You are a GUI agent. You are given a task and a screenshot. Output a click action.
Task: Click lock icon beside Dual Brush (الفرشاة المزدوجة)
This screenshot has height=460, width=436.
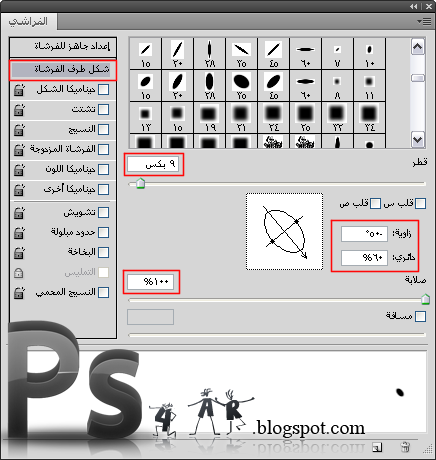(x=19, y=150)
